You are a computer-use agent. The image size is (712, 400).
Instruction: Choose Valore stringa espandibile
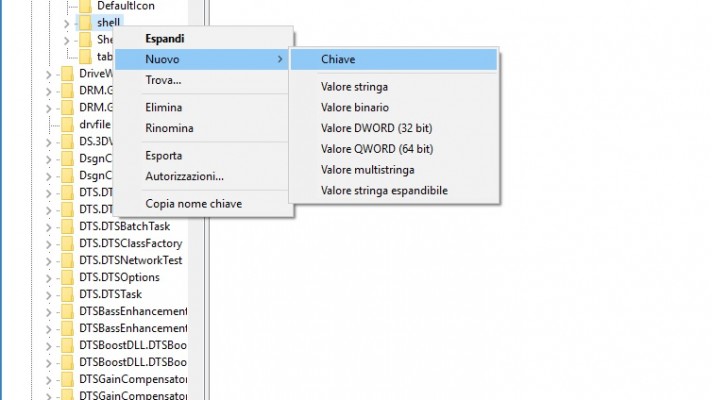coord(394,191)
